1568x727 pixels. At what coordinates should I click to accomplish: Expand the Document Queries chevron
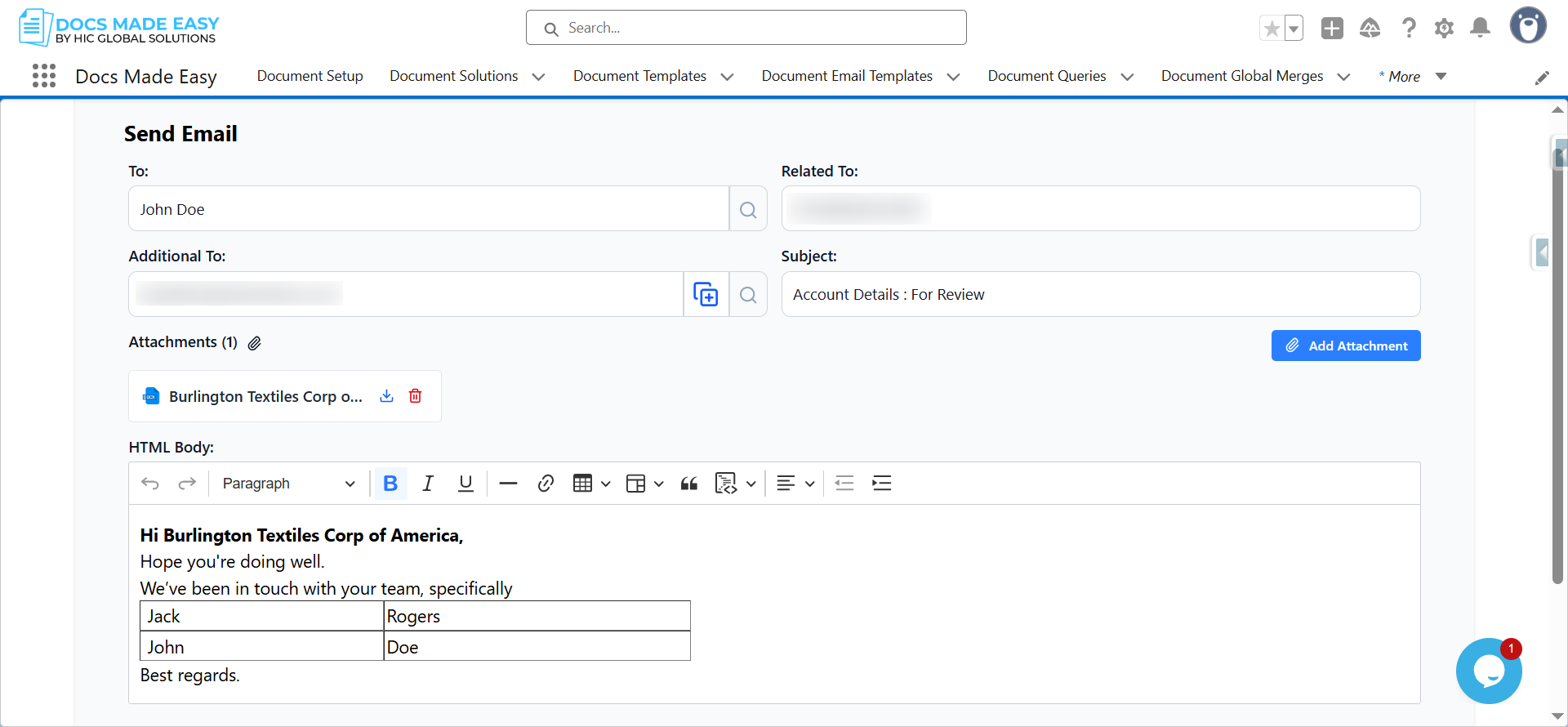pyautogui.click(x=1128, y=77)
